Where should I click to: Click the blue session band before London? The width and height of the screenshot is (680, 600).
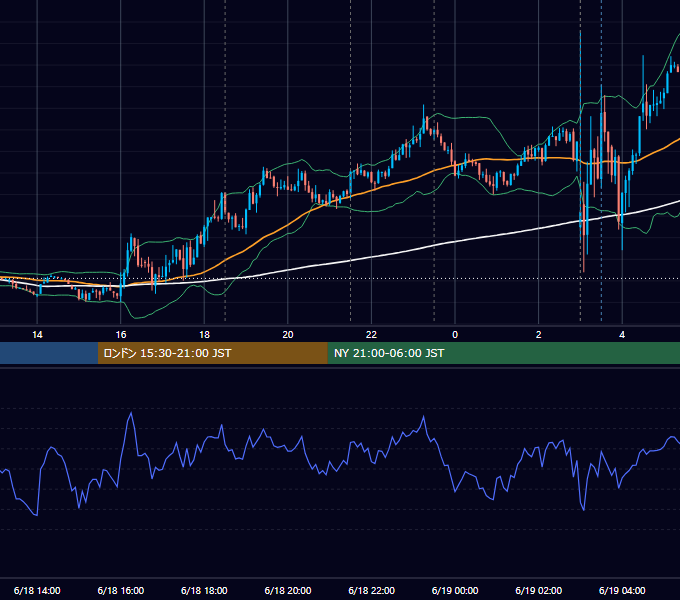(x=49, y=353)
